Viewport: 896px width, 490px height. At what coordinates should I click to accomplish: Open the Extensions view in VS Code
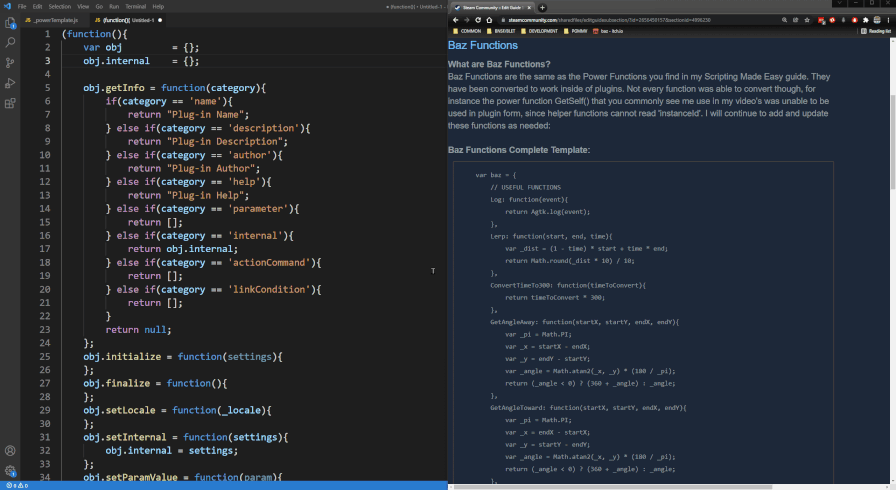tap(10, 103)
